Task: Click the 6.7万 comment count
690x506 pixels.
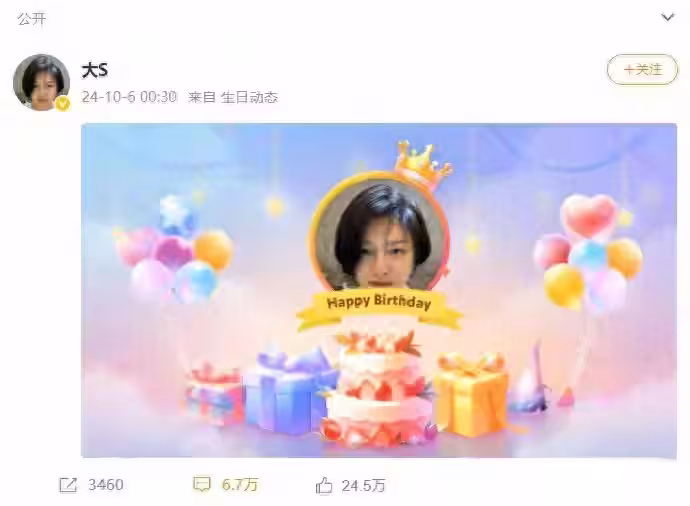Action: pyautogui.click(x=240, y=485)
